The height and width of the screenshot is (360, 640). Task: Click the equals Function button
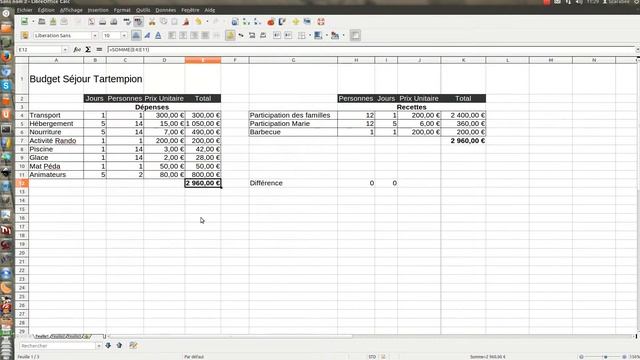[x=99, y=49]
